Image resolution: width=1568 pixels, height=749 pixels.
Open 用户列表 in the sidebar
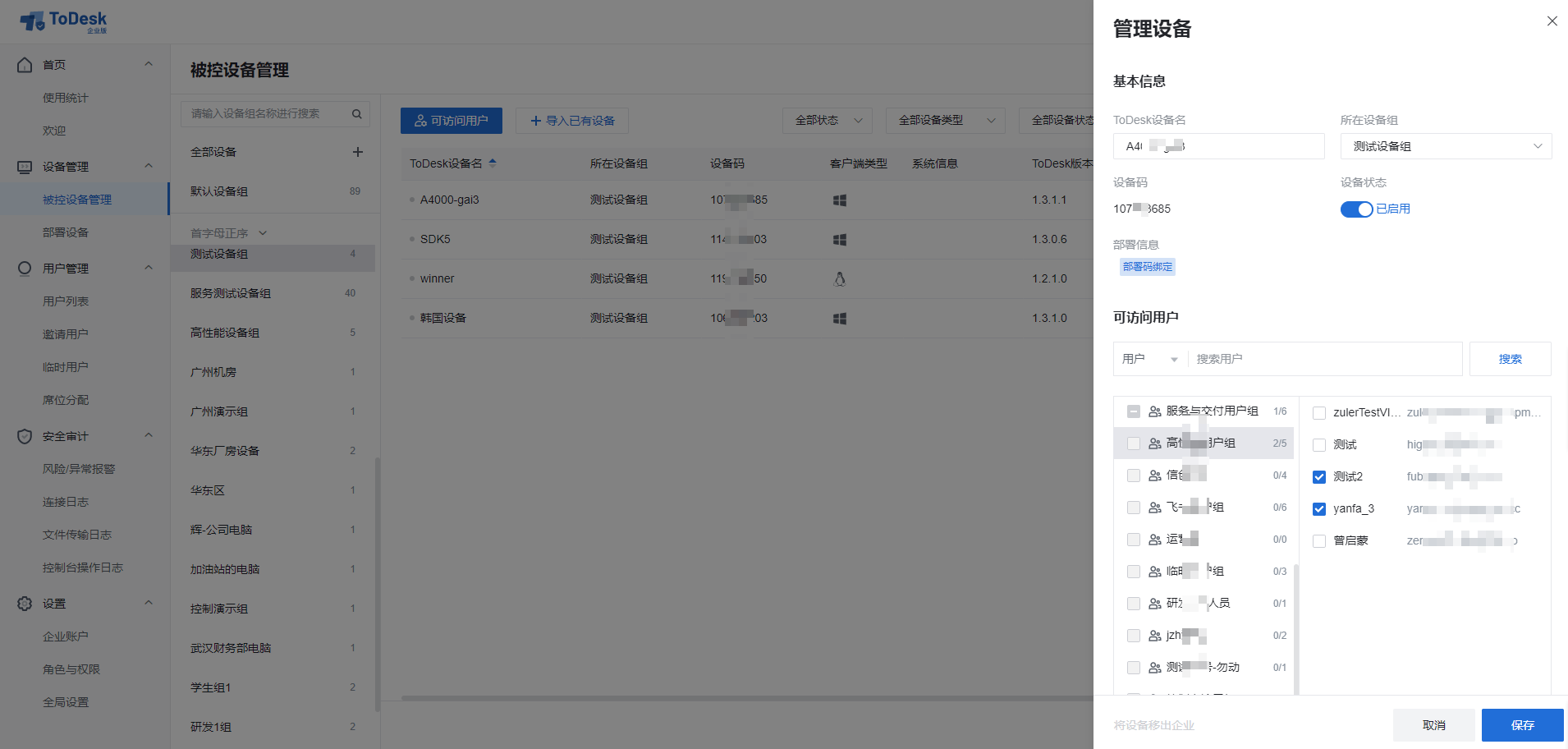pyautogui.click(x=66, y=301)
